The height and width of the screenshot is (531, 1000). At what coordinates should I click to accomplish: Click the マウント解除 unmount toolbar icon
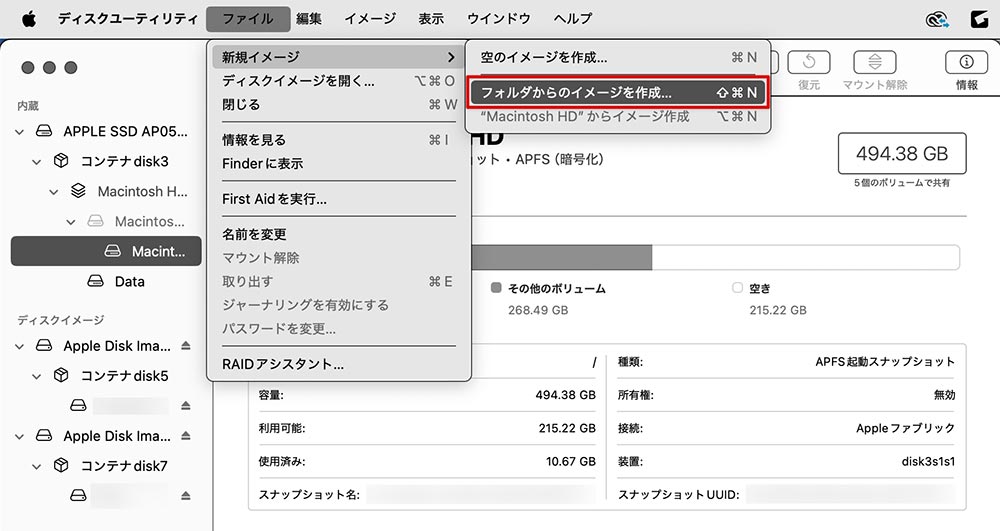click(x=875, y=62)
